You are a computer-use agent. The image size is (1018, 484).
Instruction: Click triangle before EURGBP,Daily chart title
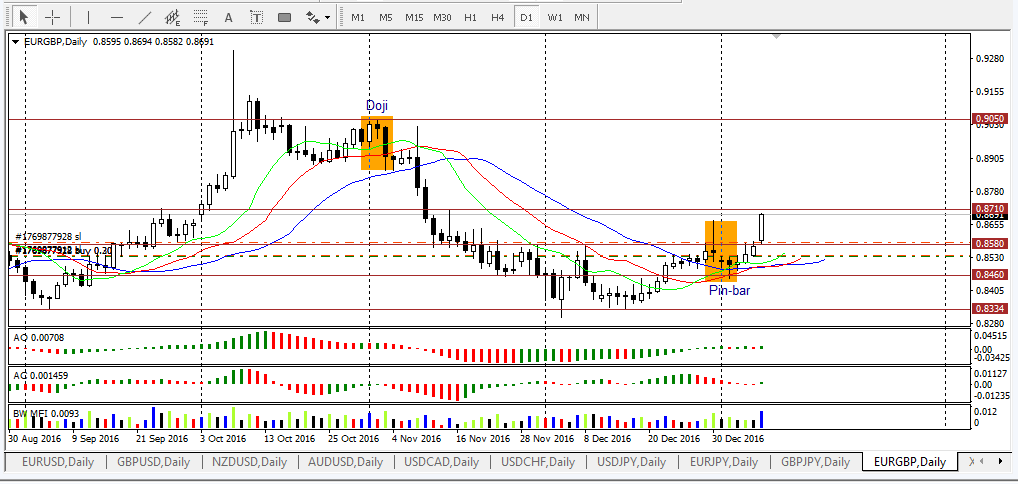(16, 42)
